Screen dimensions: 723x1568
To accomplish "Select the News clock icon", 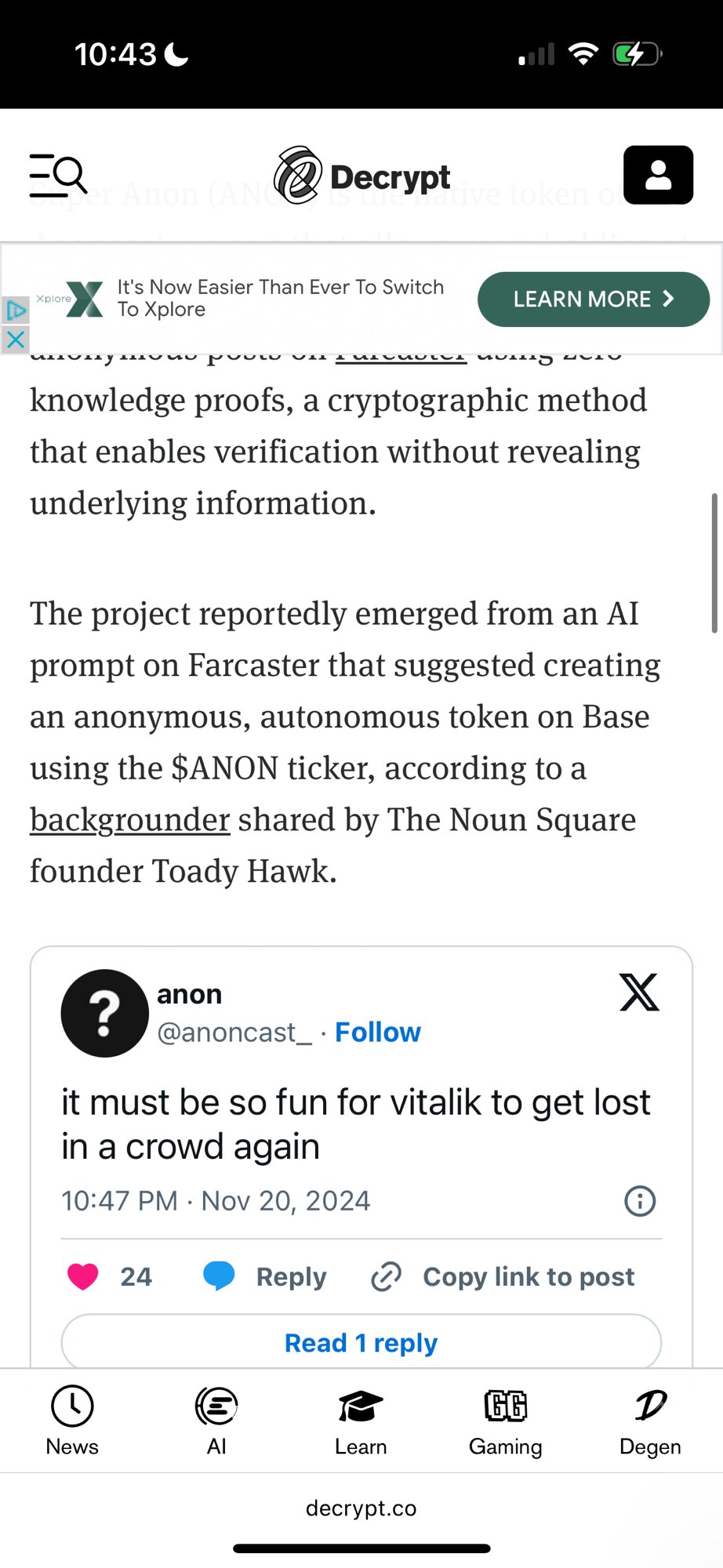I will [71, 1406].
